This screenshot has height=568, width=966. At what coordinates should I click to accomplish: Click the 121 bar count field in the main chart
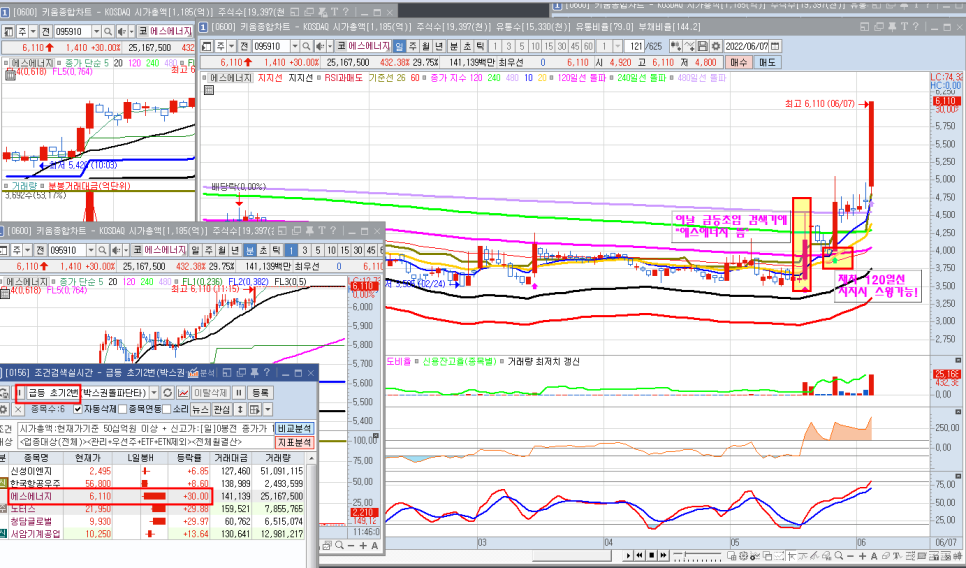633,46
